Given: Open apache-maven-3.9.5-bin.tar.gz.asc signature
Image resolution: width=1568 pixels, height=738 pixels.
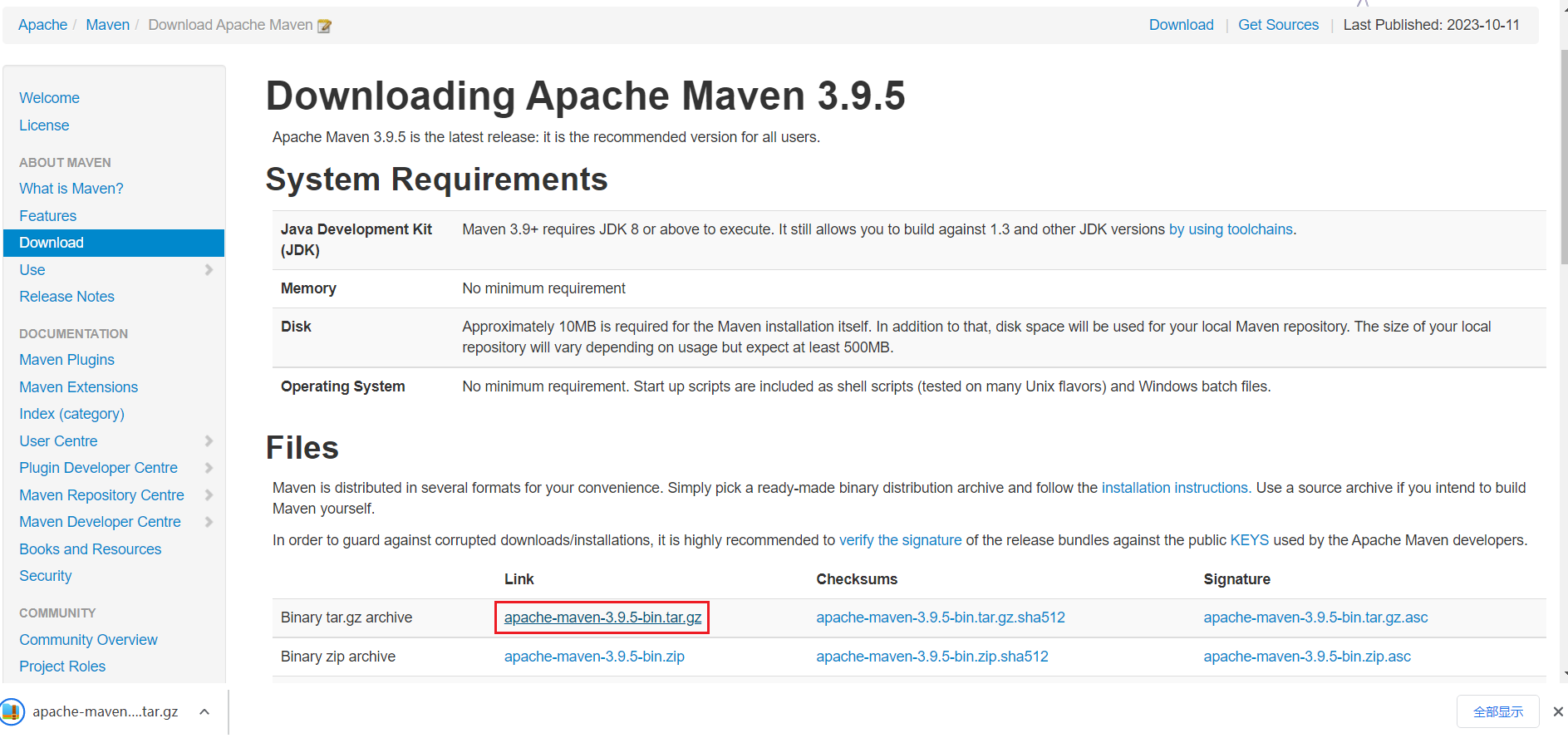Looking at the screenshot, I should tap(1315, 617).
